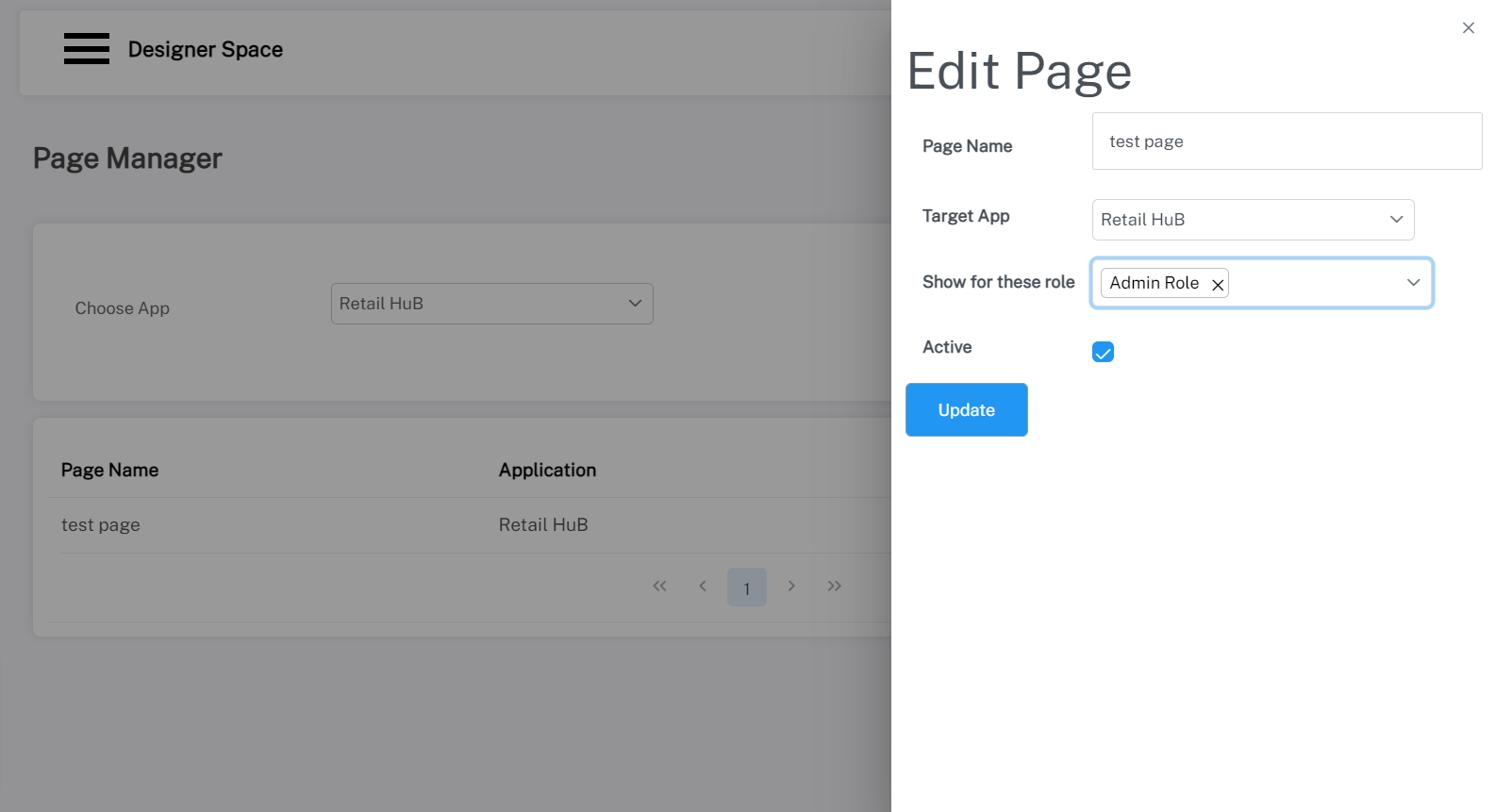The image size is (1495, 812).
Task: Go to the next page of results
Action: click(x=791, y=587)
